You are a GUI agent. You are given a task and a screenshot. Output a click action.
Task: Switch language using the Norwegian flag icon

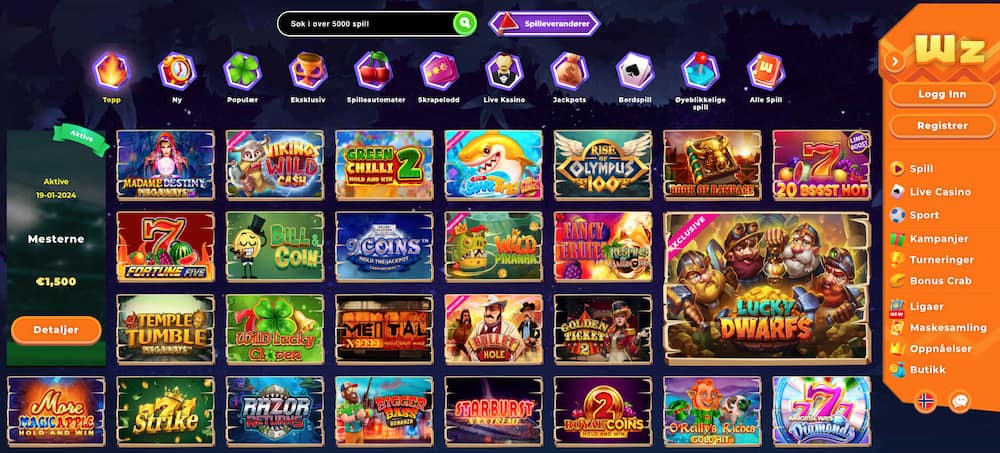925,401
